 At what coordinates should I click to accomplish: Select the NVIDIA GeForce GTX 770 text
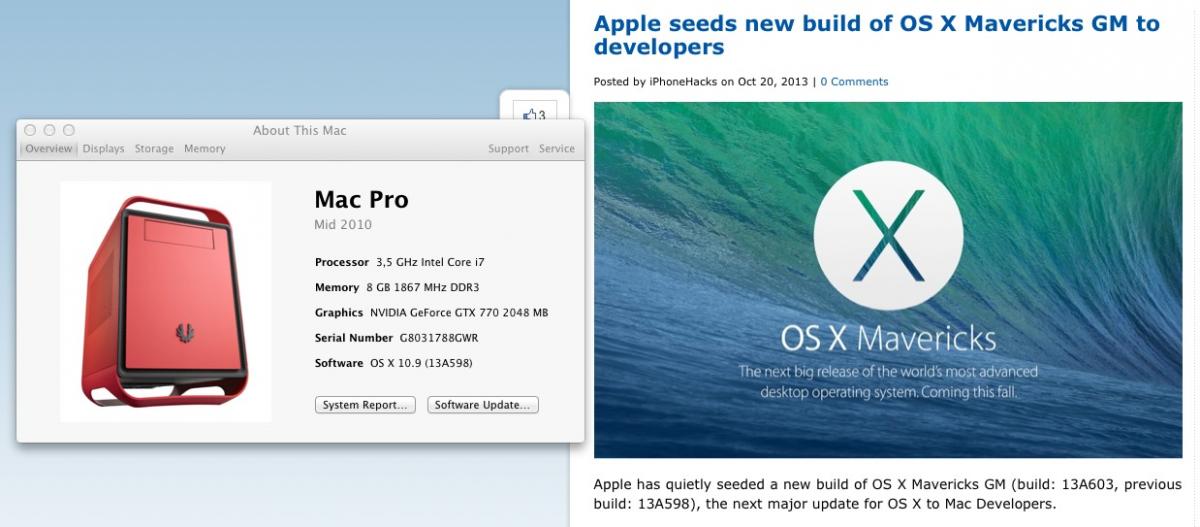(x=459, y=313)
